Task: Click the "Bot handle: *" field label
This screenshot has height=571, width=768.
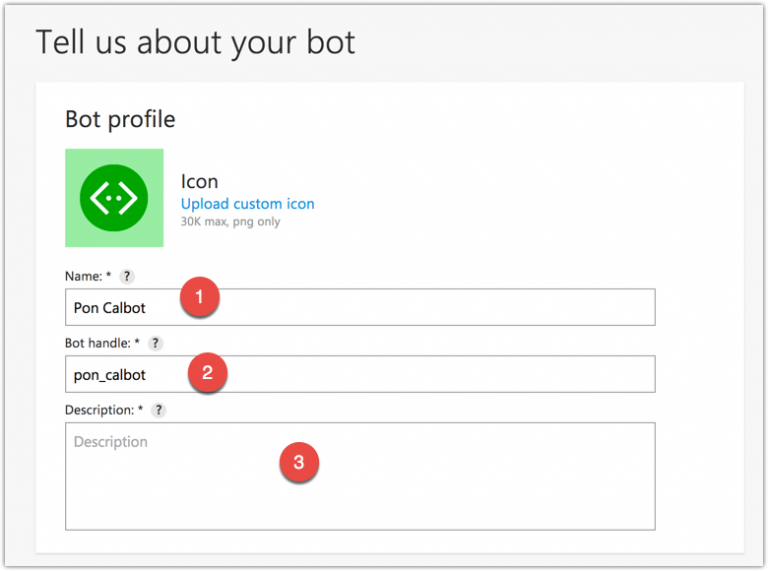Action: [102, 343]
